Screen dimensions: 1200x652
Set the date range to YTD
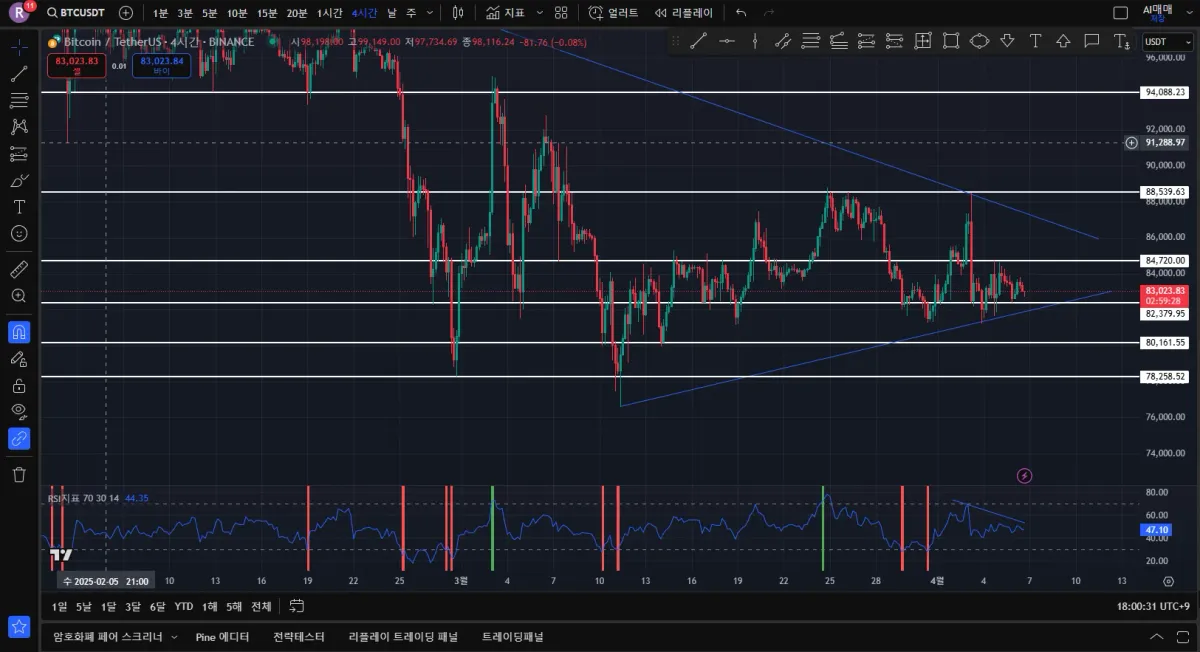184,606
